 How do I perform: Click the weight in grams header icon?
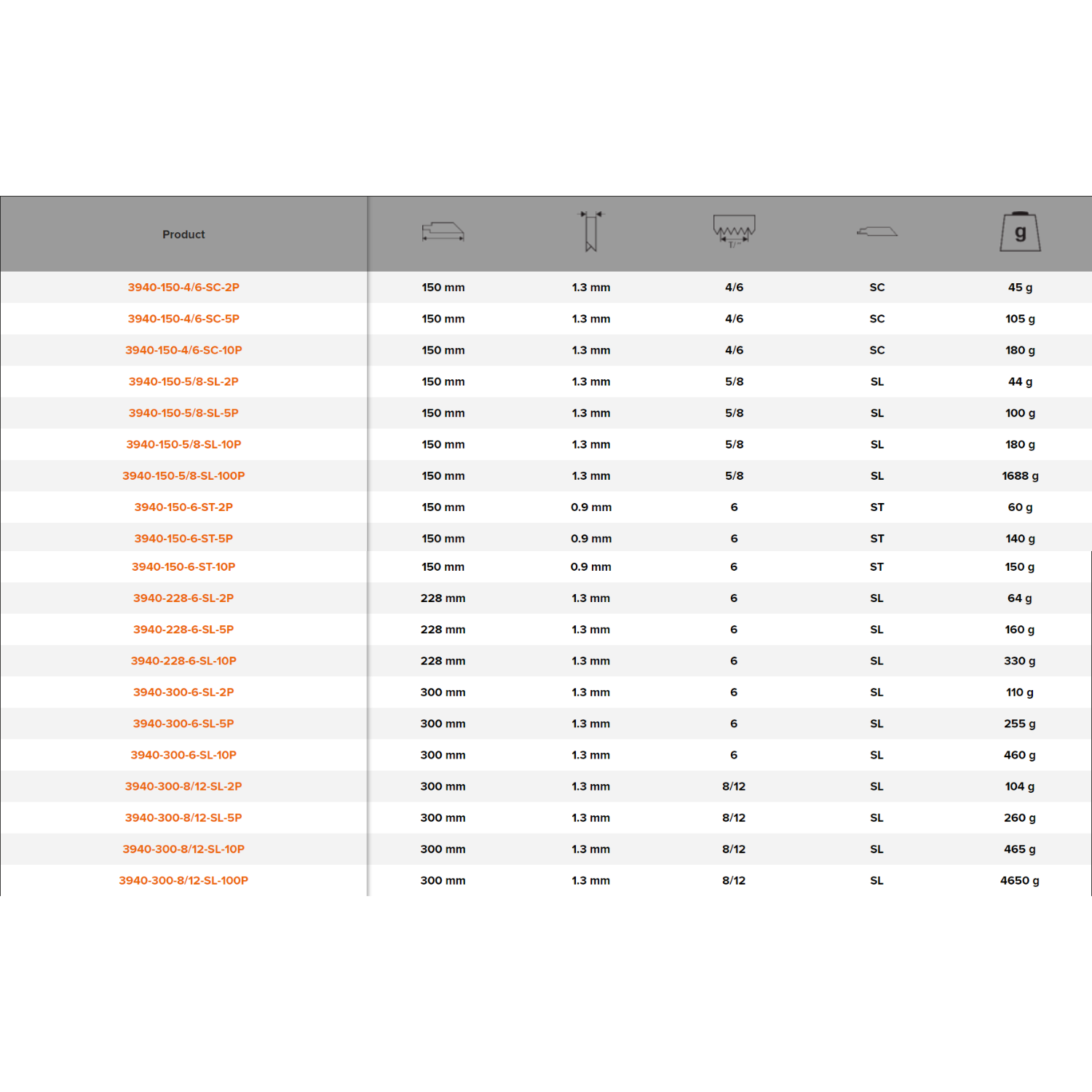[x=1020, y=232]
